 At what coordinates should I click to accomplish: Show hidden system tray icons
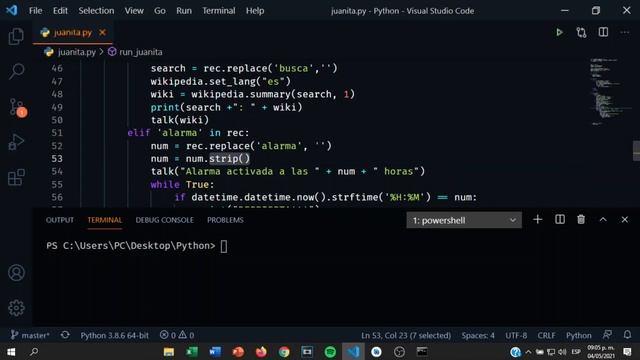pos(528,352)
